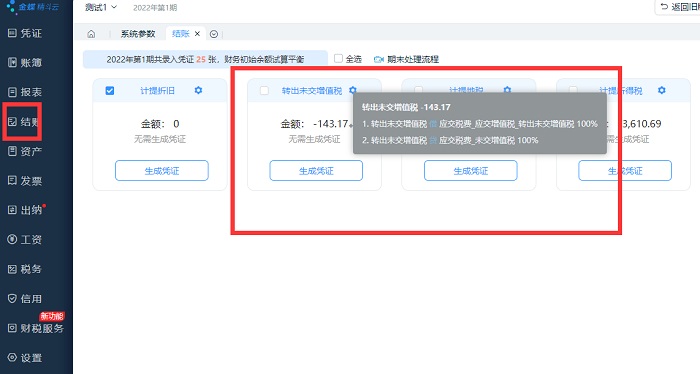Open the 工资 sidebar module
700x374 pixels.
25,240
